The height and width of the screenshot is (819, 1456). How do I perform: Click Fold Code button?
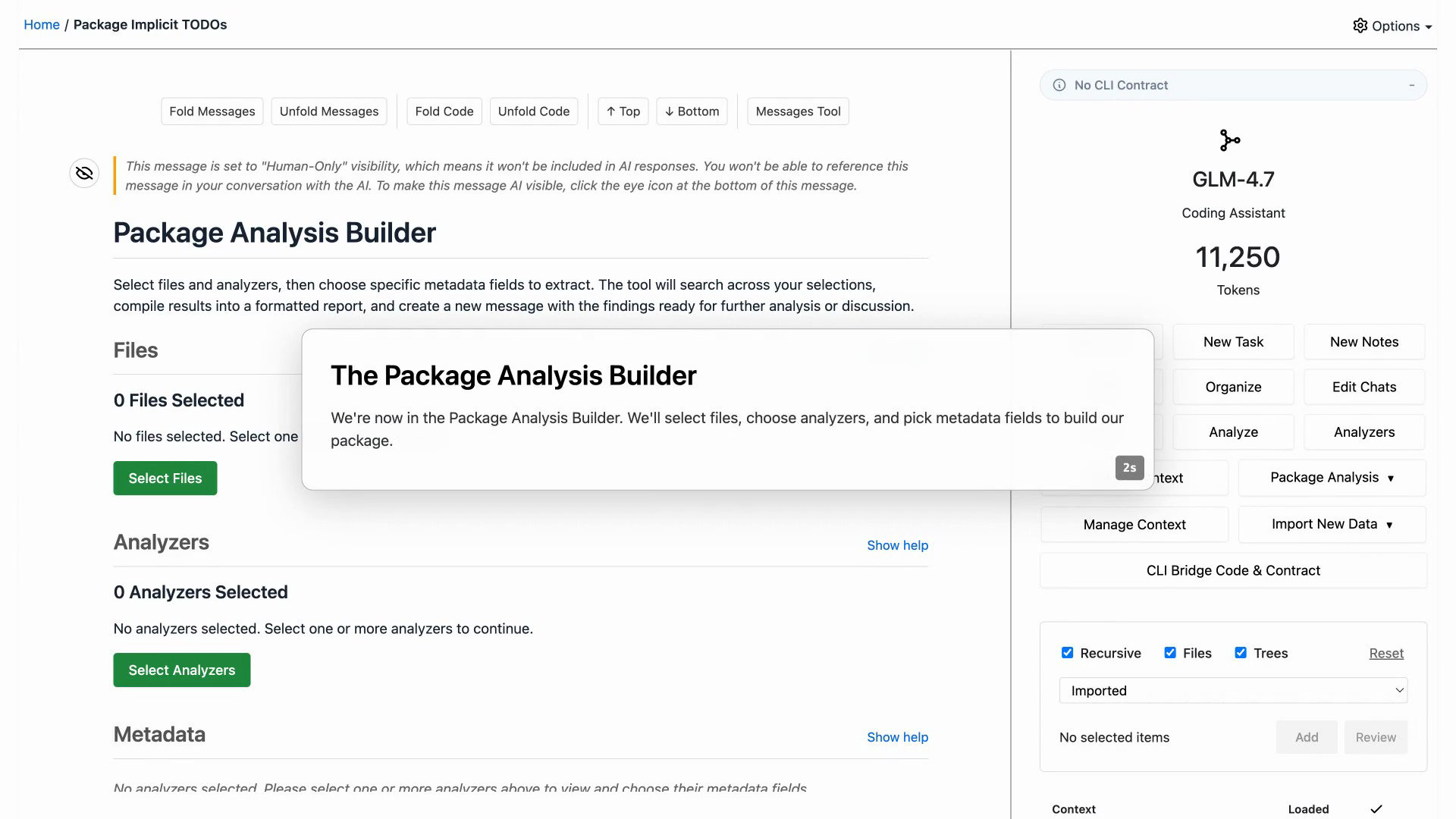point(444,111)
